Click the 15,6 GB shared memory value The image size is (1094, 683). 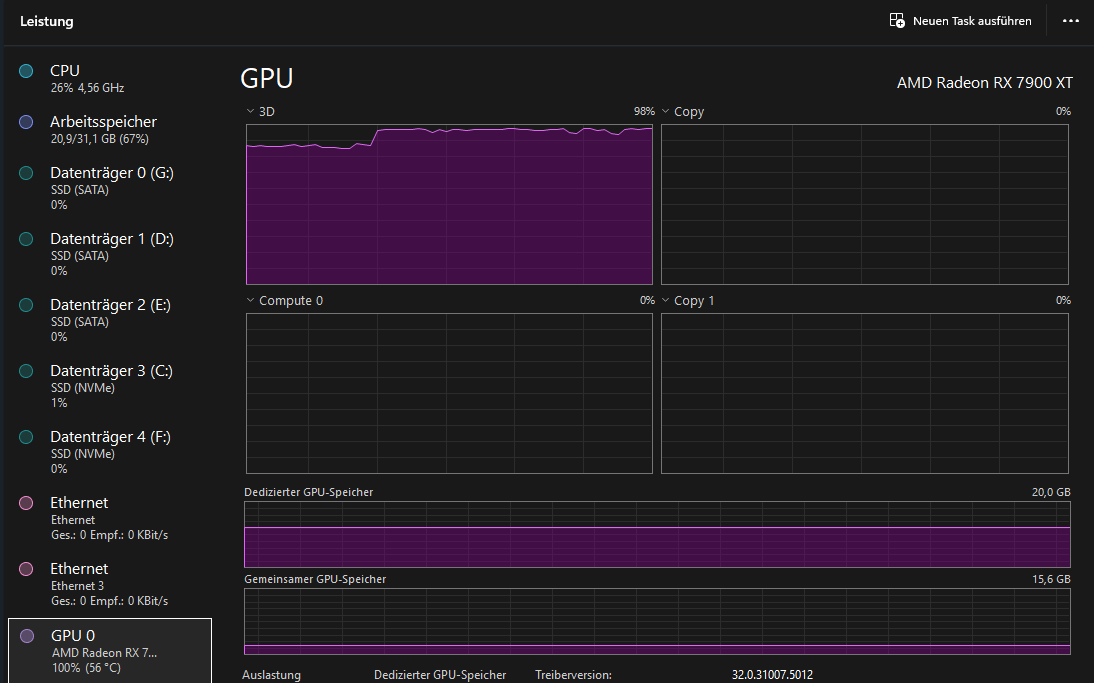[1051, 579]
